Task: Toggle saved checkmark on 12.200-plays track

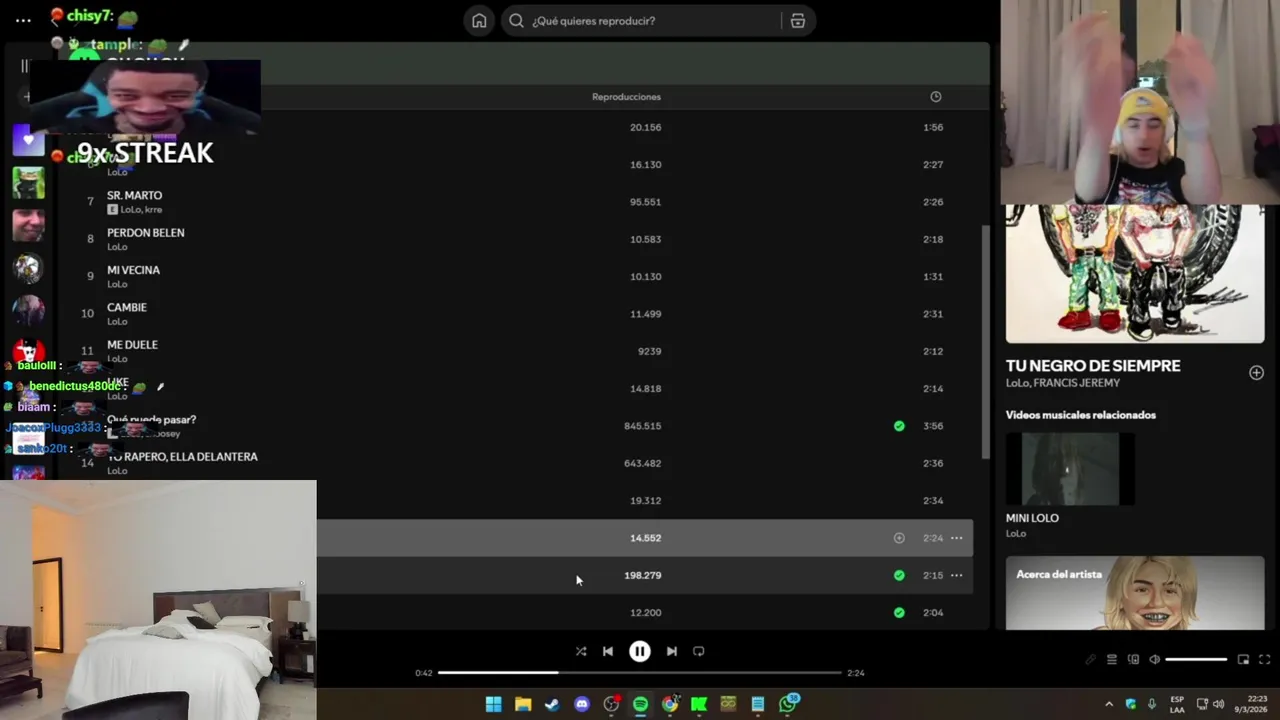Action: [x=899, y=613]
